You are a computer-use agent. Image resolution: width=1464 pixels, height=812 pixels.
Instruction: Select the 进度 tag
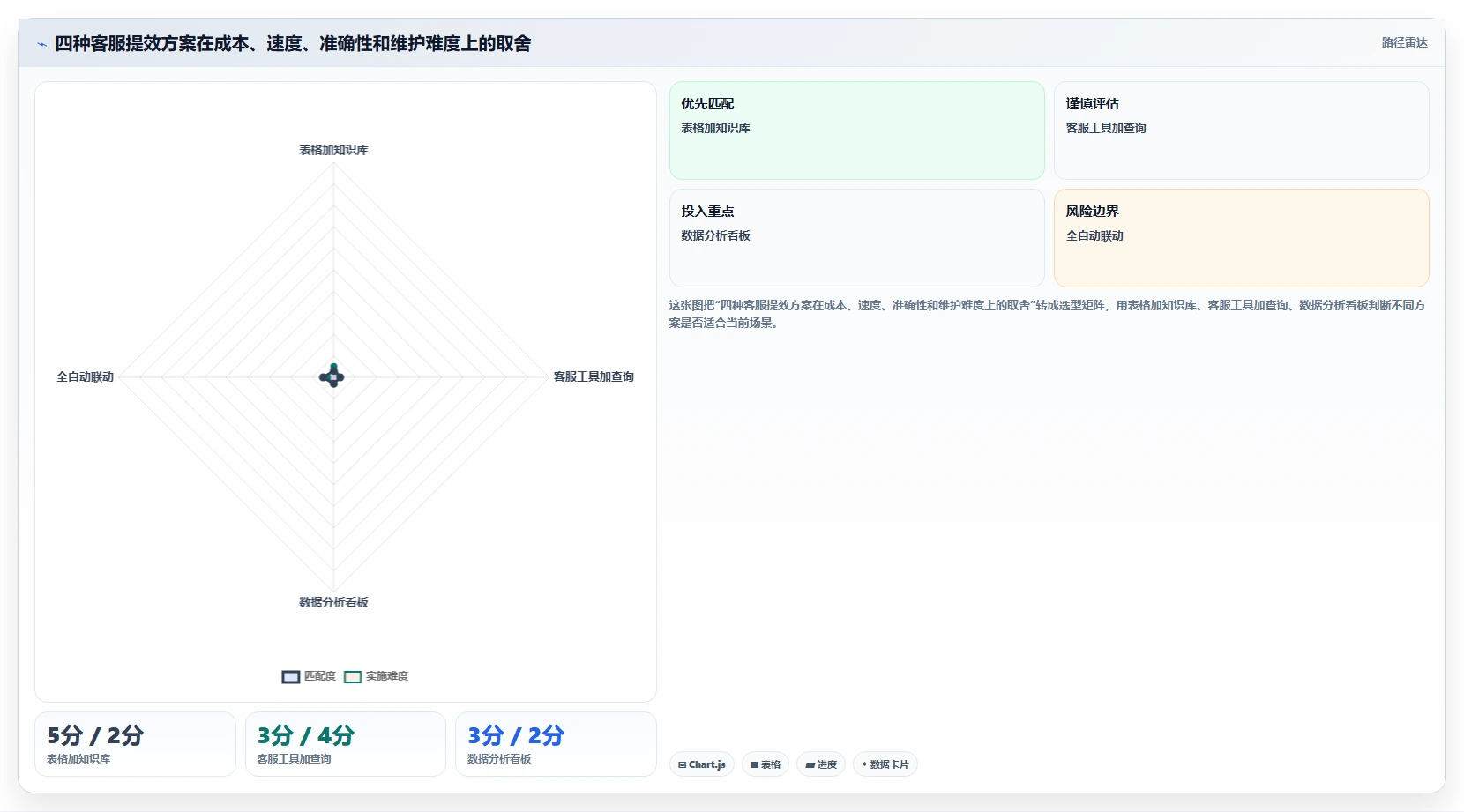821,764
